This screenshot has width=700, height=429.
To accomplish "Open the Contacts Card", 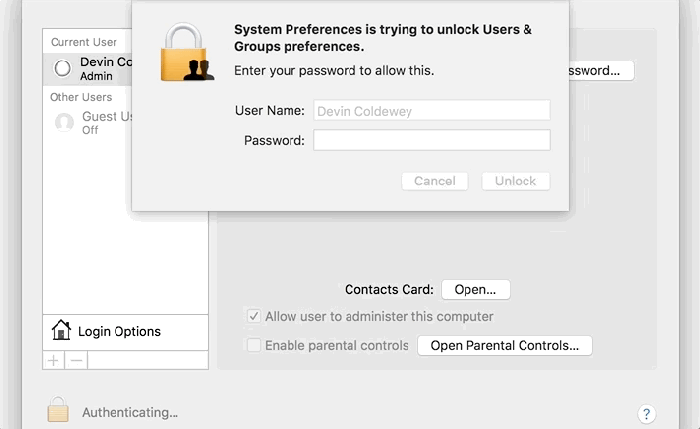I will pos(475,289).
